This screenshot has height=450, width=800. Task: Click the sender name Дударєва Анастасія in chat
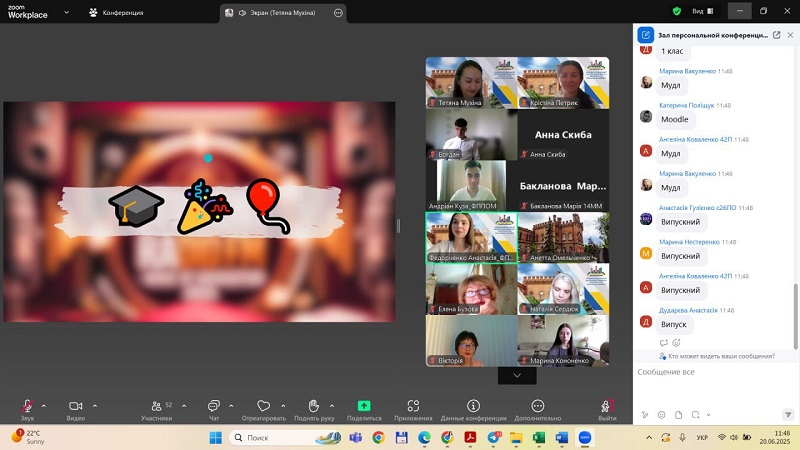click(688, 310)
